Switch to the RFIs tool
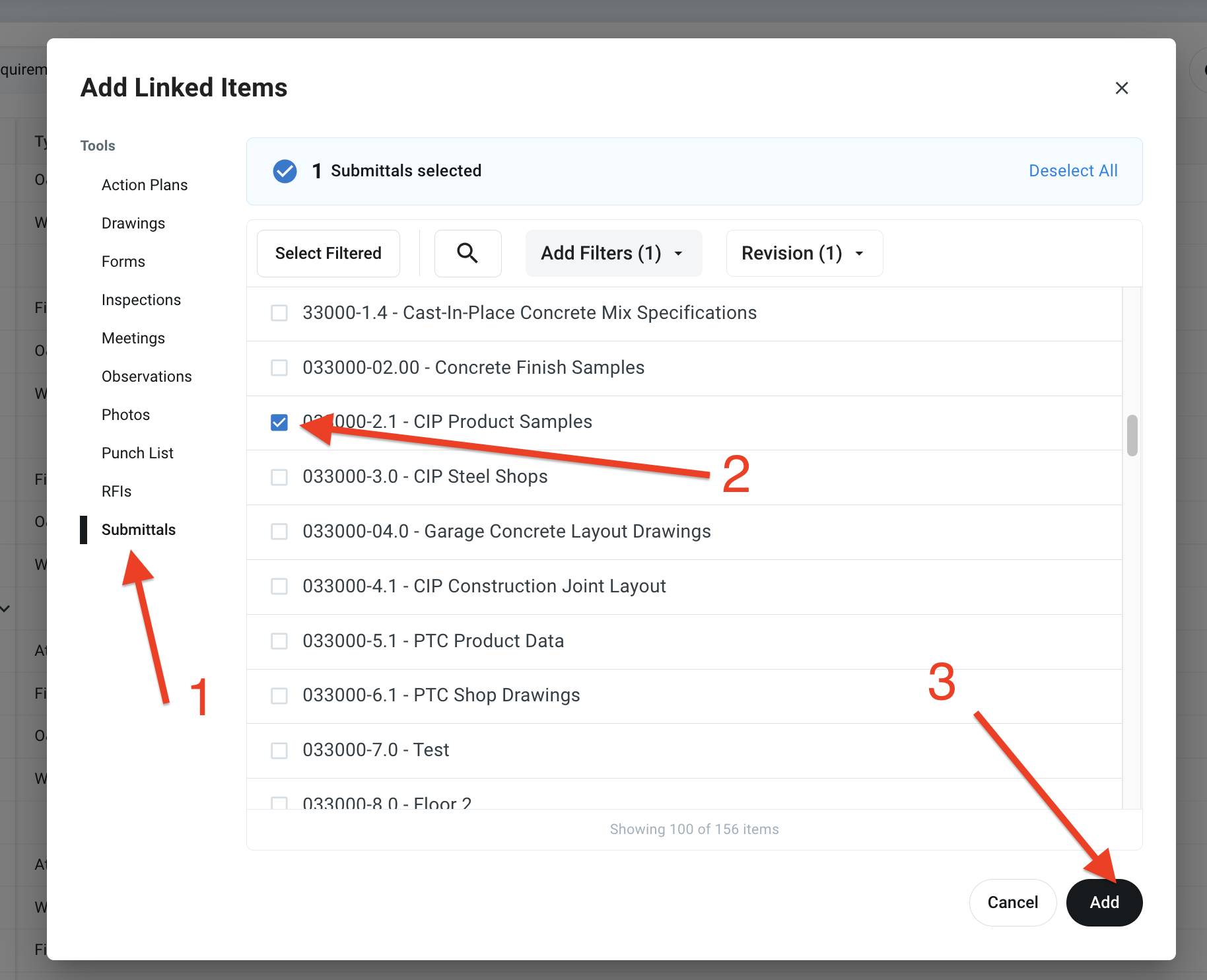 [116, 491]
